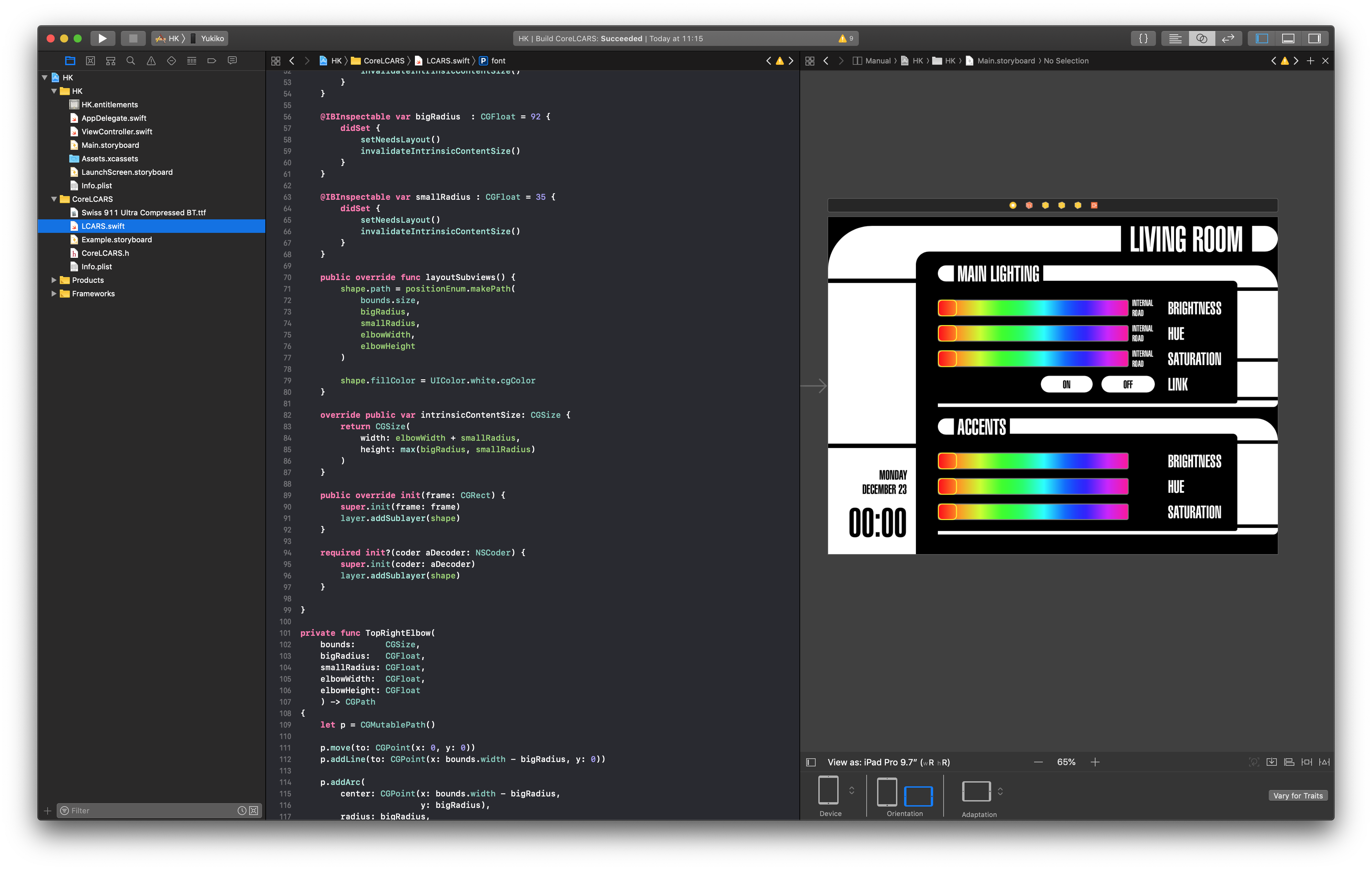
Task: Collapse the HK group folder
Action: point(54,91)
